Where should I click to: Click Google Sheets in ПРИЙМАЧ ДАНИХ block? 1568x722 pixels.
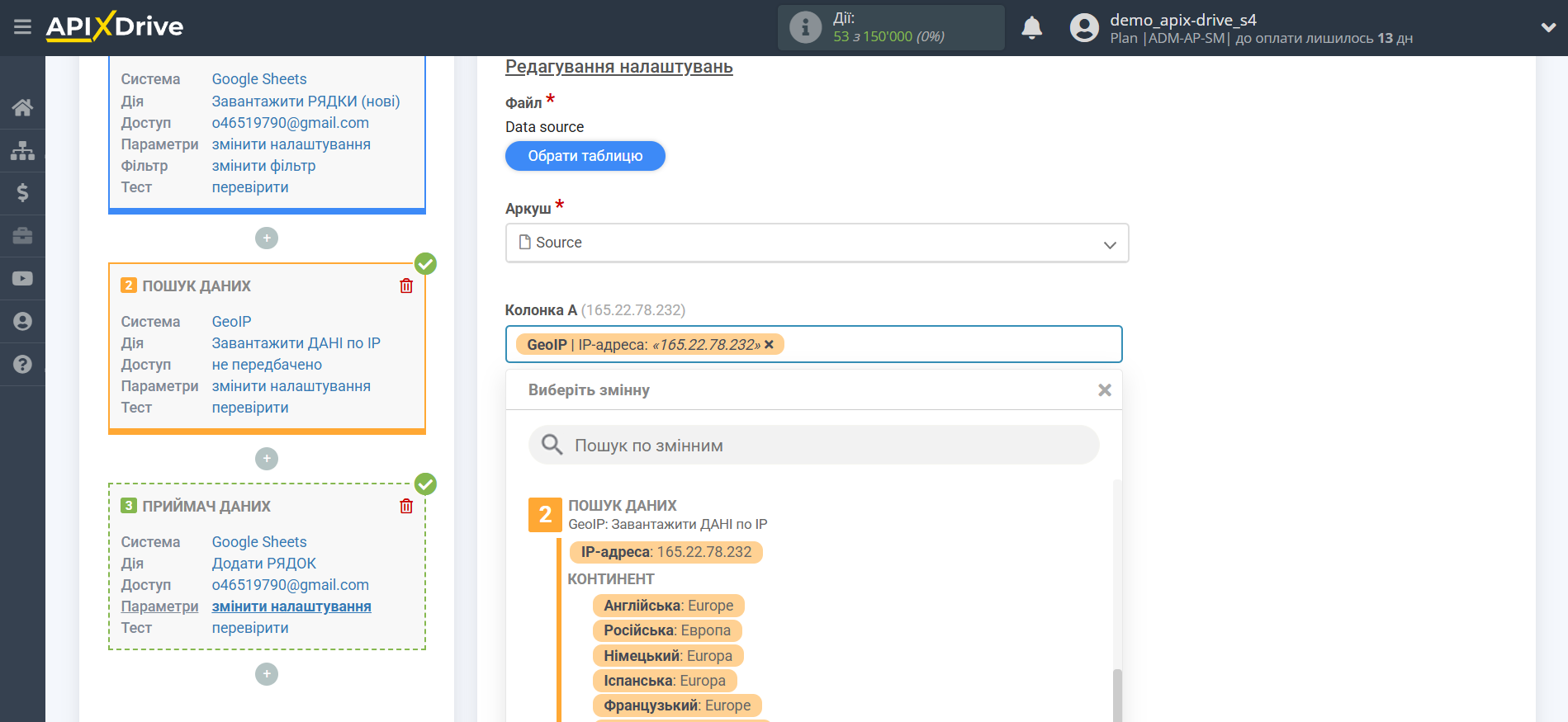point(259,541)
